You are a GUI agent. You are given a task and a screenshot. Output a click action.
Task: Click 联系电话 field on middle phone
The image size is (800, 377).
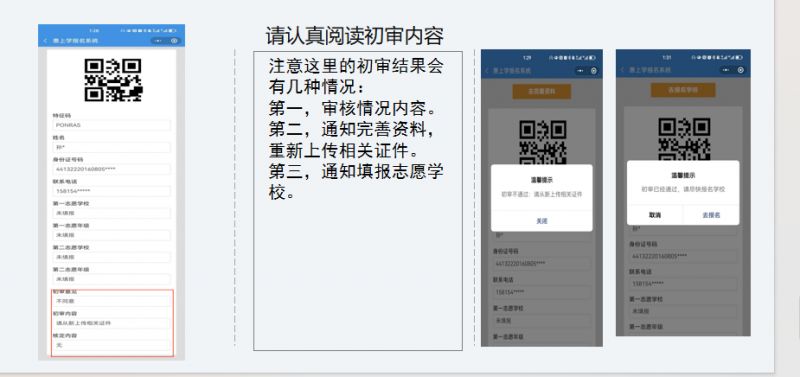[x=541, y=292]
